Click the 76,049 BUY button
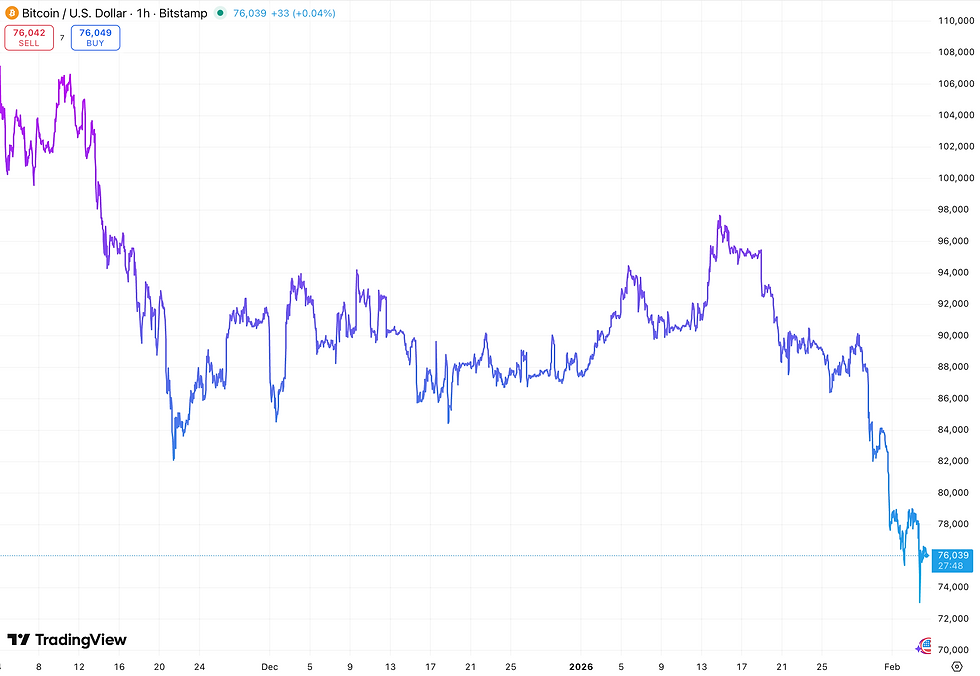 coord(95,37)
